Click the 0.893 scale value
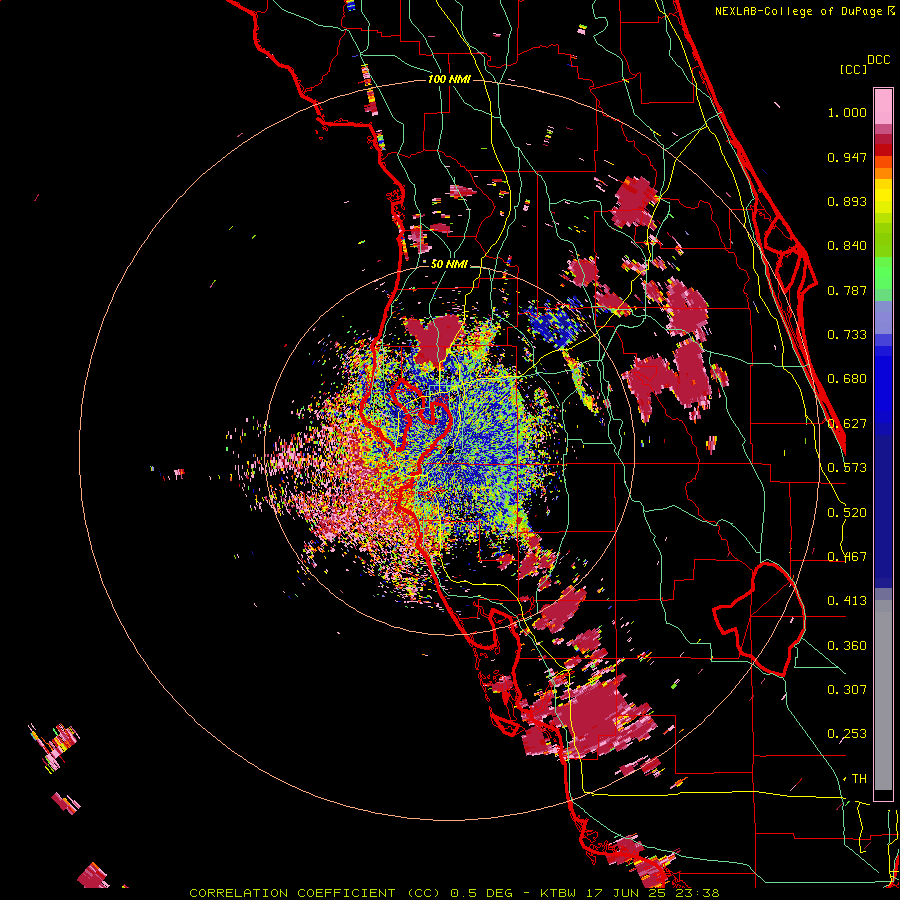900x900 pixels. [847, 201]
